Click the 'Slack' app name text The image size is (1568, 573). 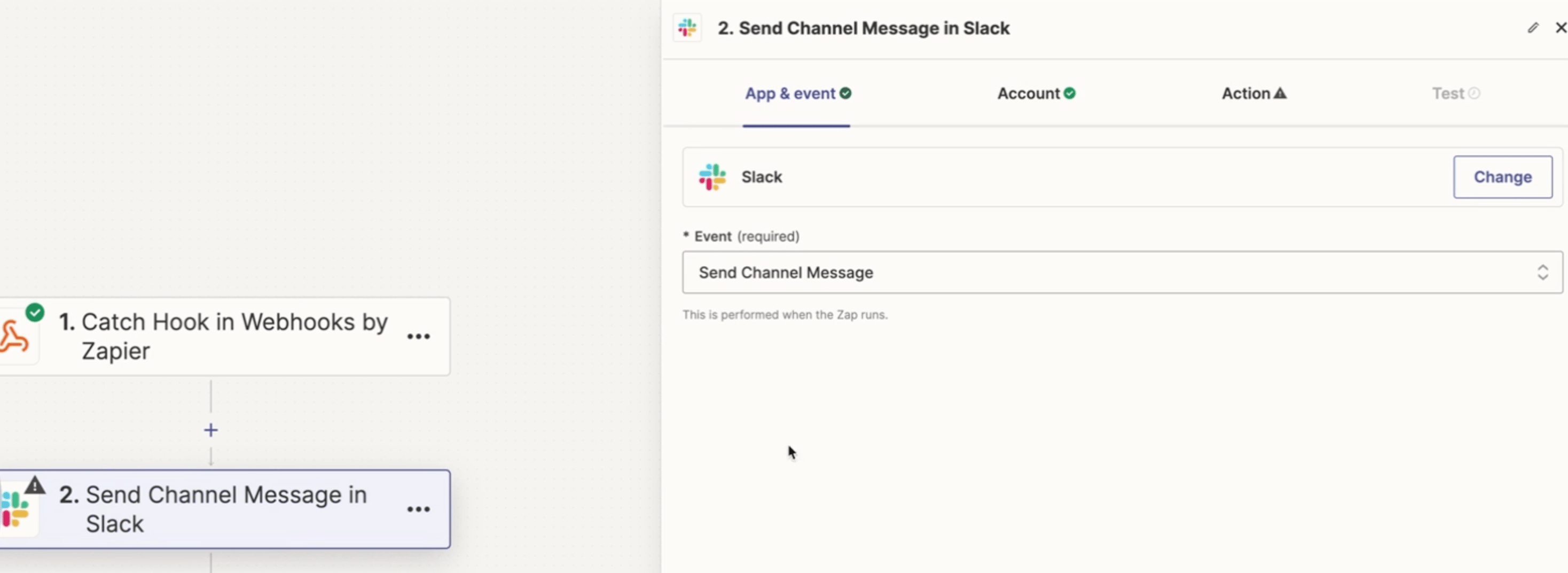tap(762, 177)
